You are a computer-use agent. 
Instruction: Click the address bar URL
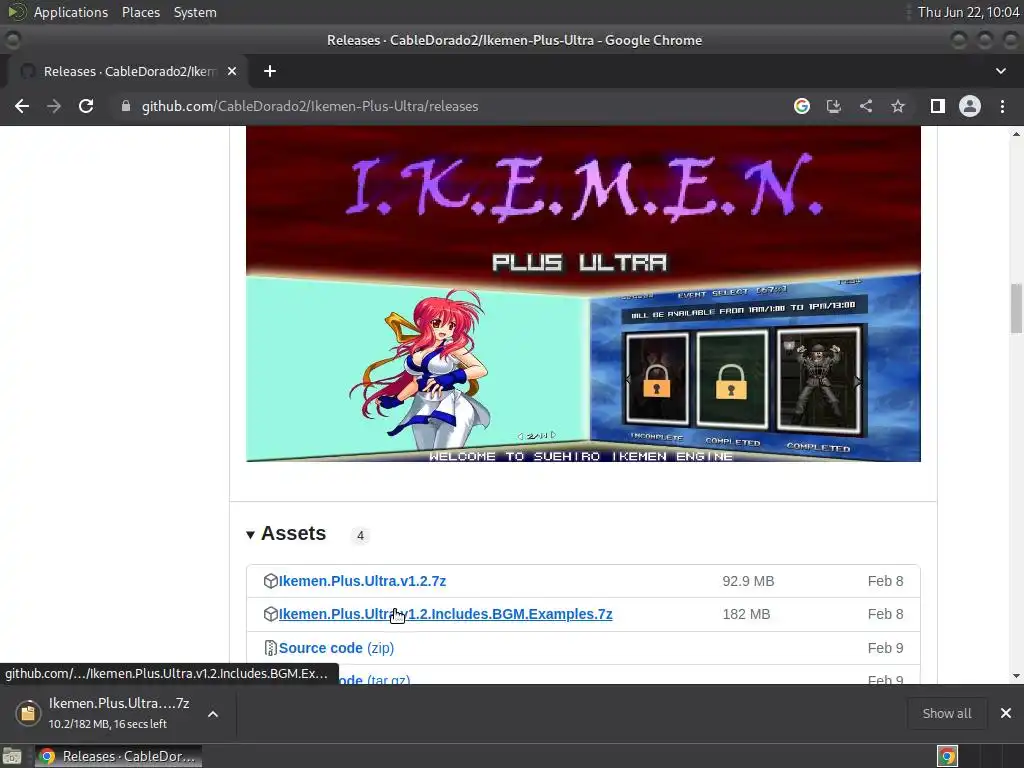pyautogui.click(x=310, y=106)
